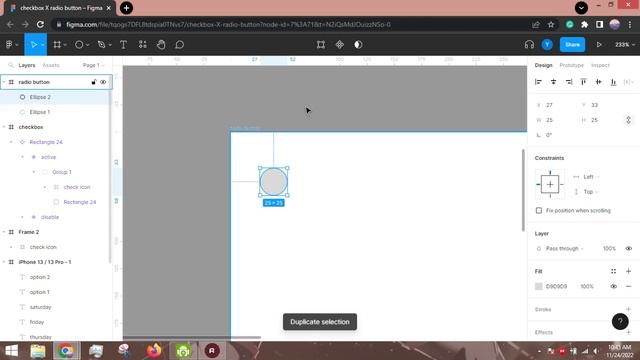Collapse the radio button frame
Image resolution: width=640 pixels, height=360 pixels.
coord(4,82)
